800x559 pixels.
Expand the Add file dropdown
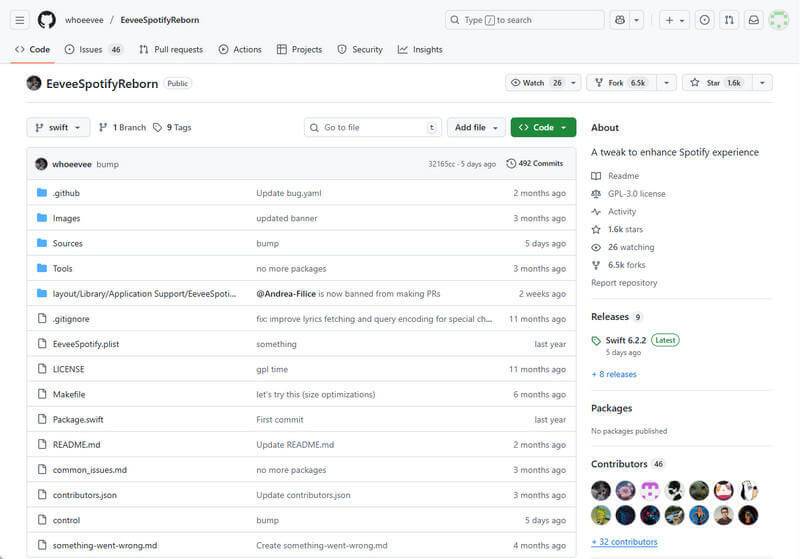tap(476, 128)
